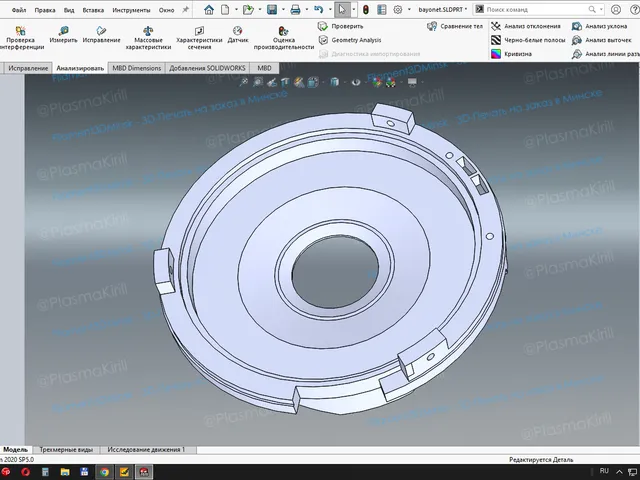Screen dimensions: 640x480
Task: Click Zoom to Fit in the view toolbar
Action: click(x=244, y=82)
